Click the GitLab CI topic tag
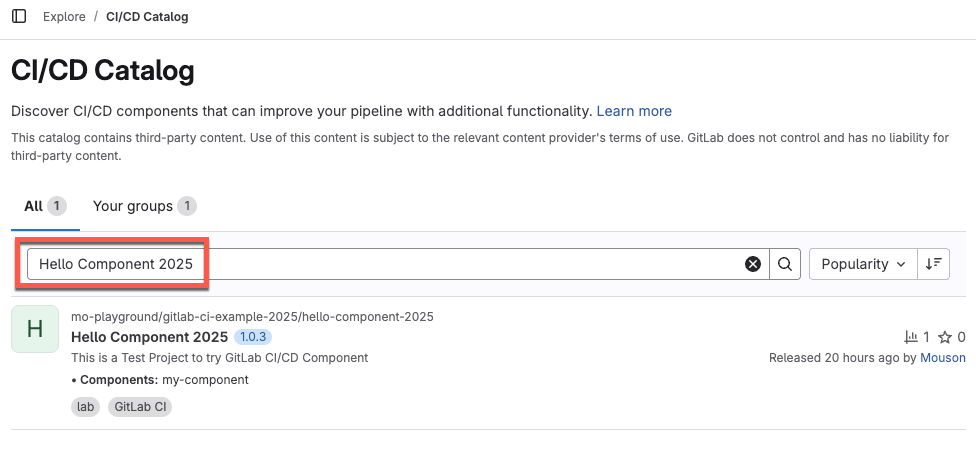Screen dimensions: 976x458 [140, 407]
